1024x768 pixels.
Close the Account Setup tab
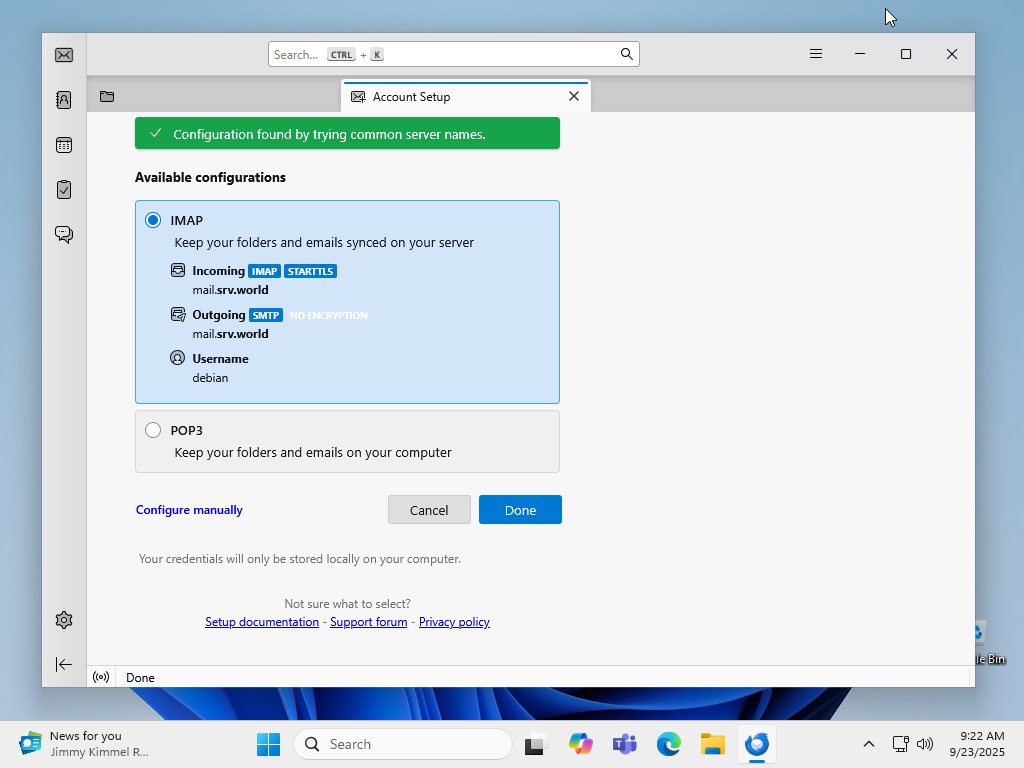(x=574, y=96)
